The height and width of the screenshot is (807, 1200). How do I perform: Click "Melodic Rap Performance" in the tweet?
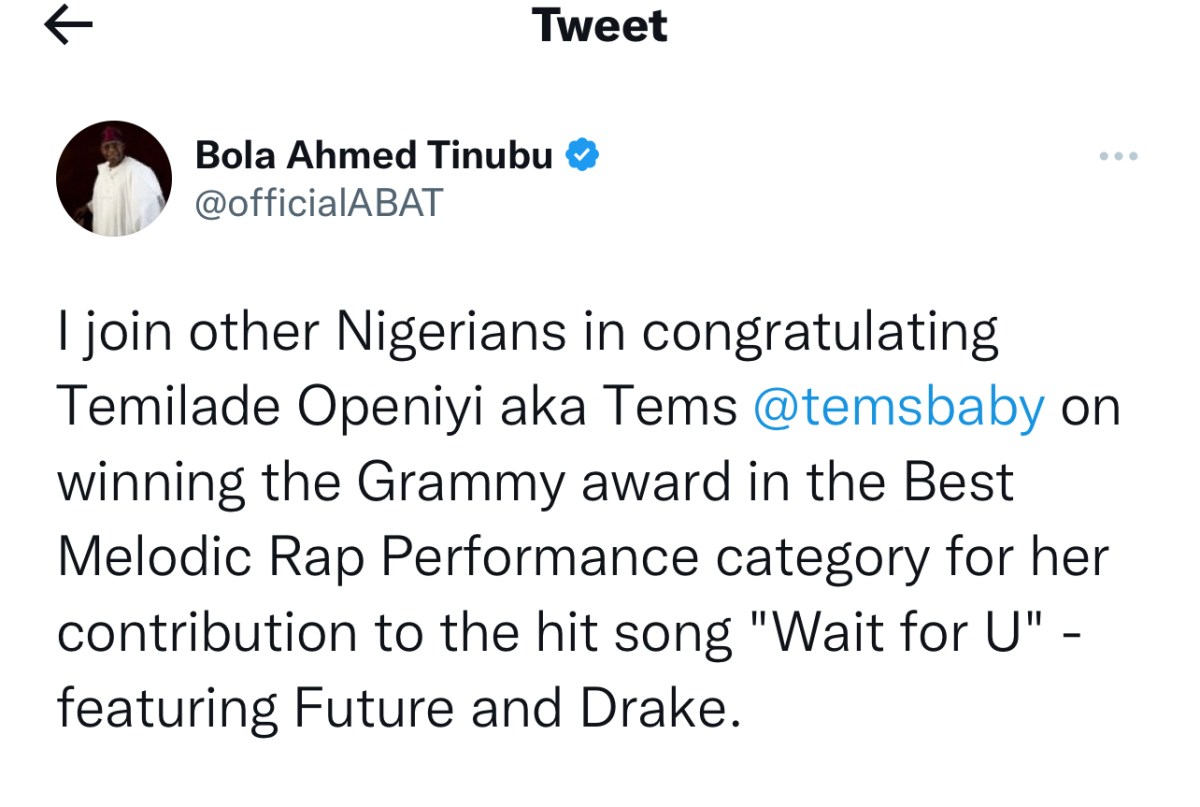coord(378,558)
